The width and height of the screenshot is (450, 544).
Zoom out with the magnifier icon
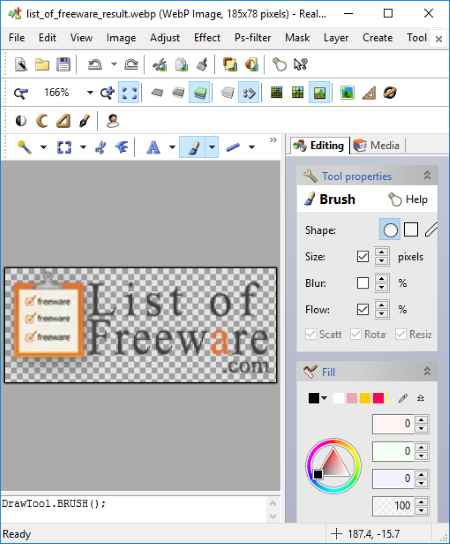pyautogui.click(x=20, y=93)
